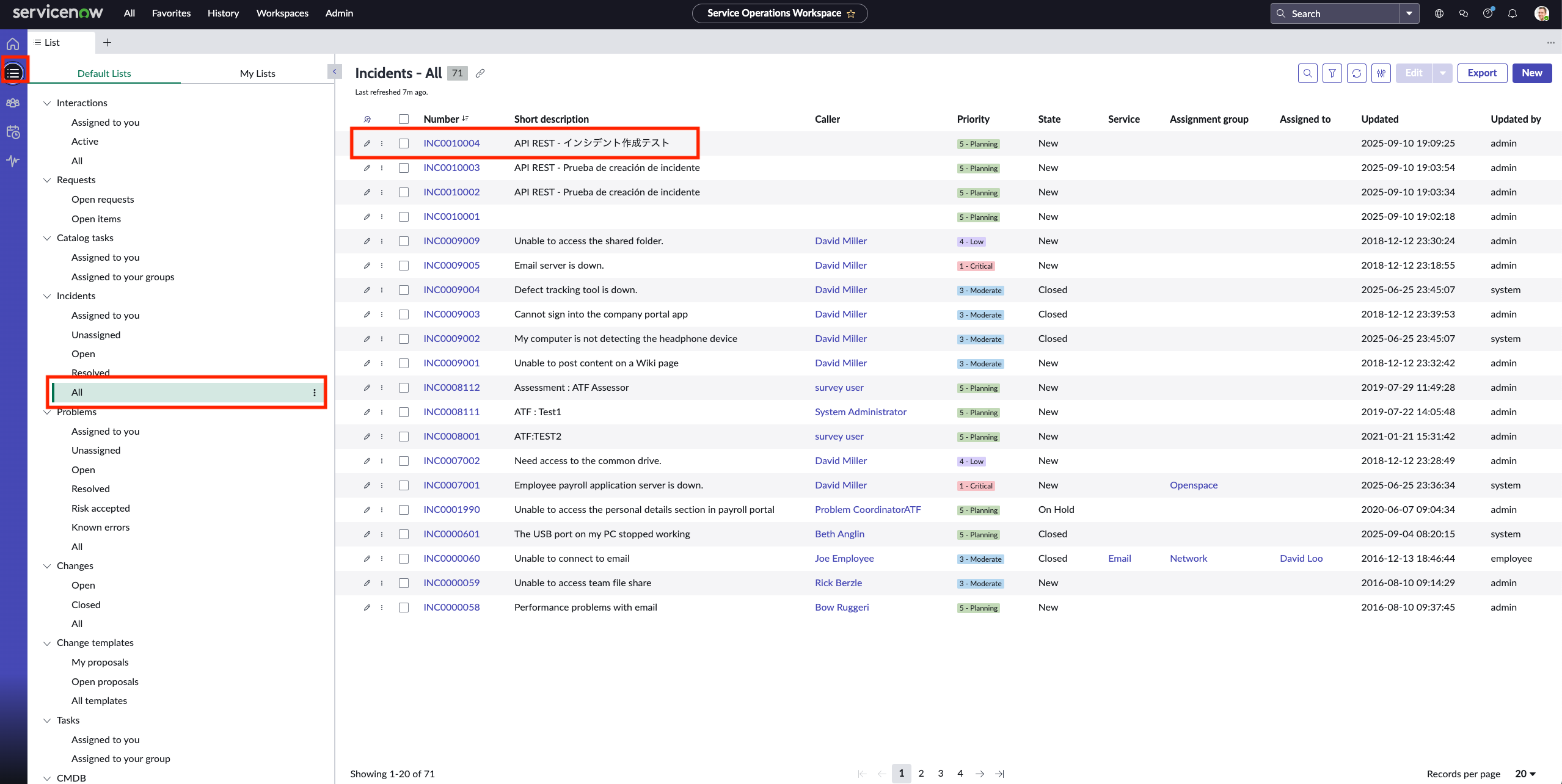Screen dimensions: 1562x784
Task: Select checkbox for INC0009005 row
Action: [x=404, y=266]
